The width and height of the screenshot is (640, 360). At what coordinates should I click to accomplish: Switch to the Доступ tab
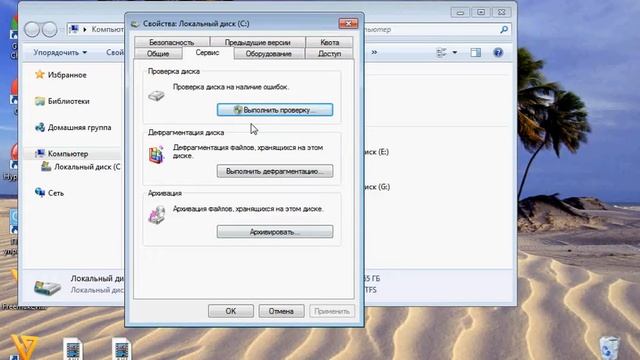click(x=329, y=53)
